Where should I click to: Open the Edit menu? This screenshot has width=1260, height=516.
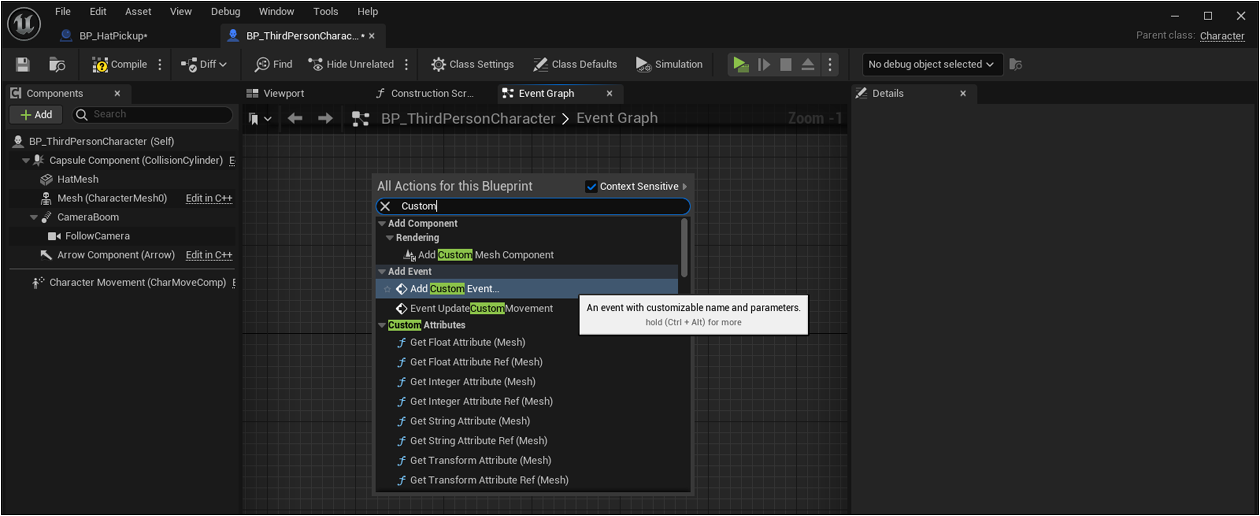pyautogui.click(x=98, y=12)
